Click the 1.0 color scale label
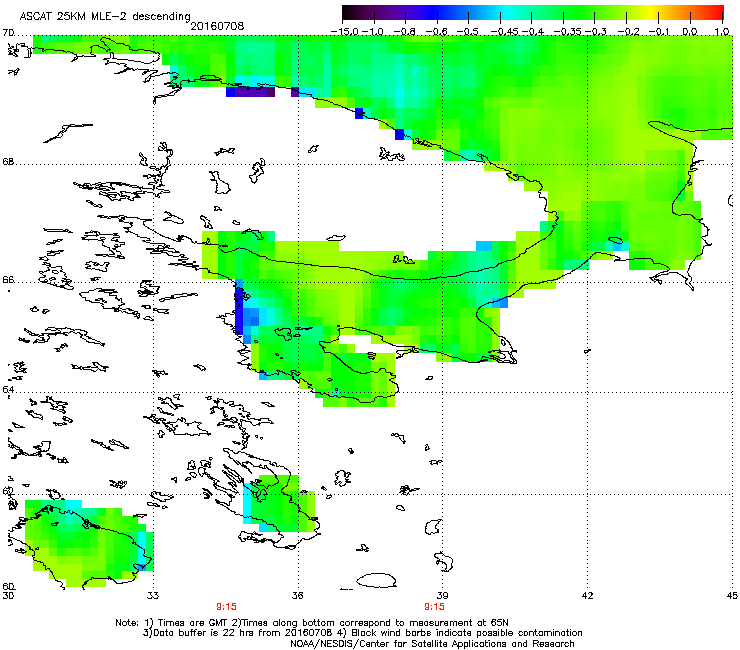The image size is (740, 650). pos(722,32)
